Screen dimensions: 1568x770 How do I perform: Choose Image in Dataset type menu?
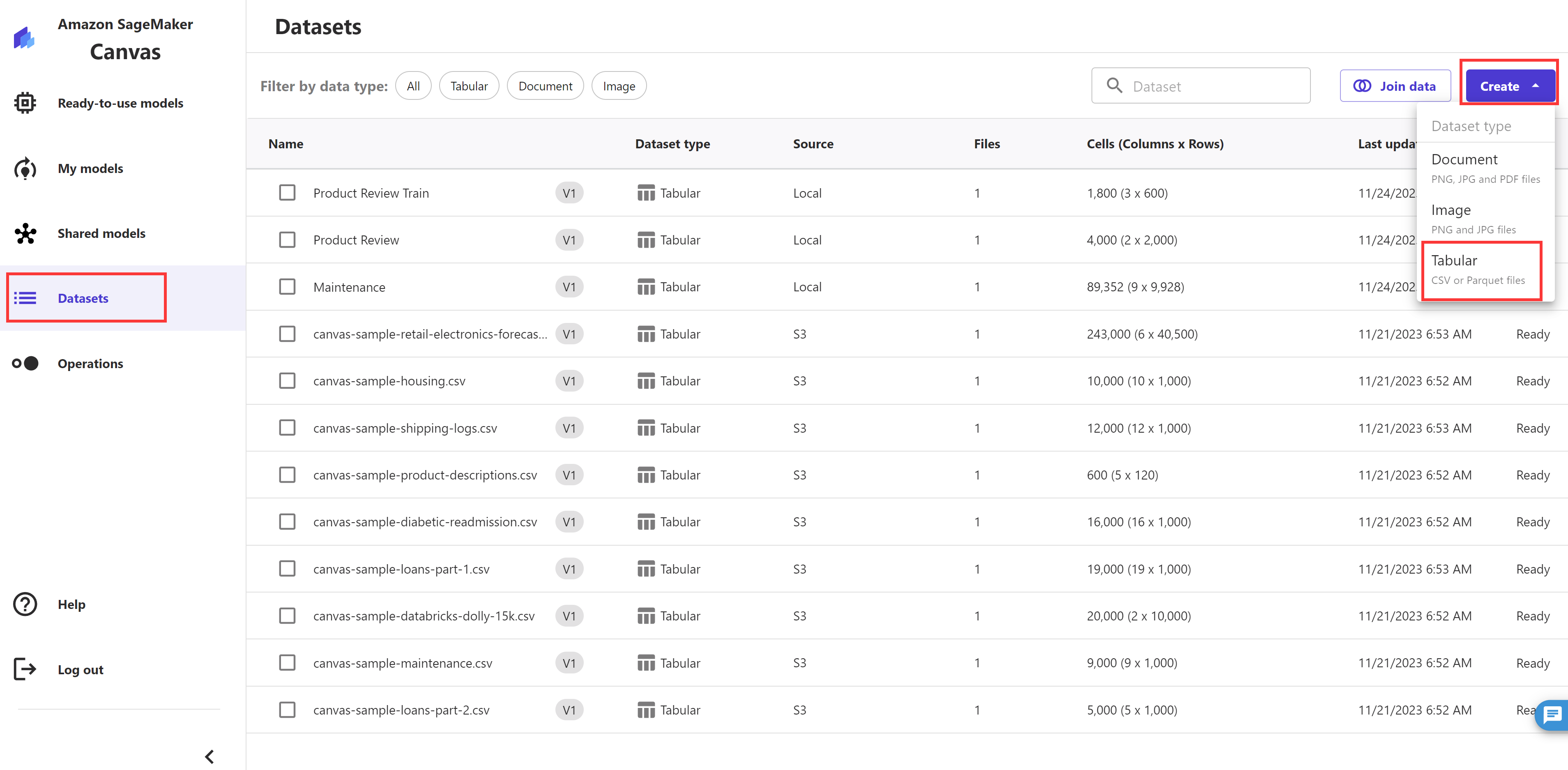(x=1485, y=218)
